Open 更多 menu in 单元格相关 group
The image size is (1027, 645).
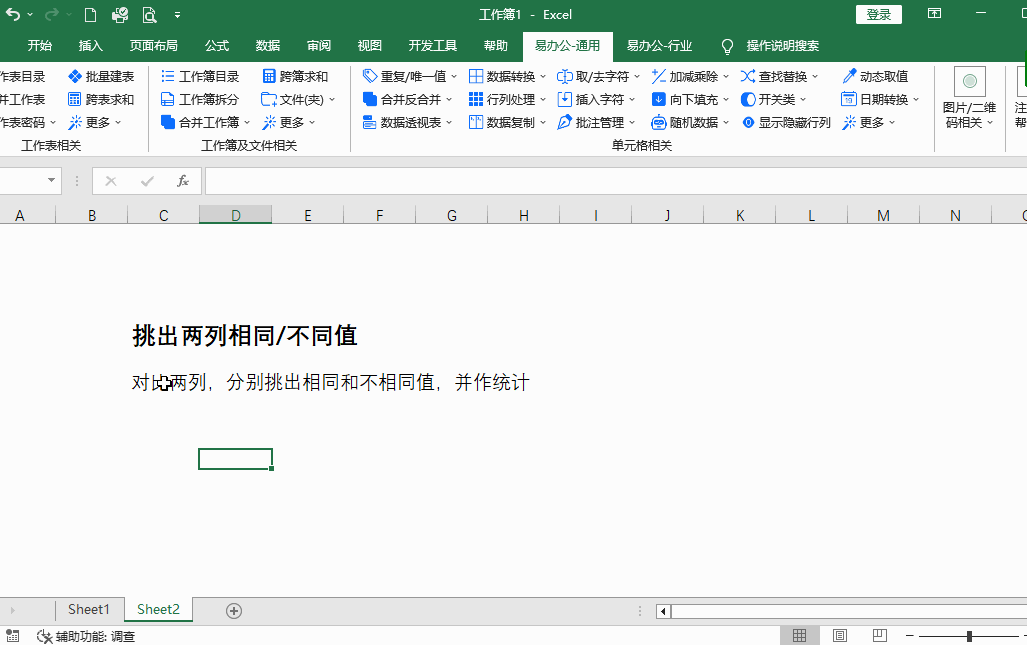tap(868, 122)
